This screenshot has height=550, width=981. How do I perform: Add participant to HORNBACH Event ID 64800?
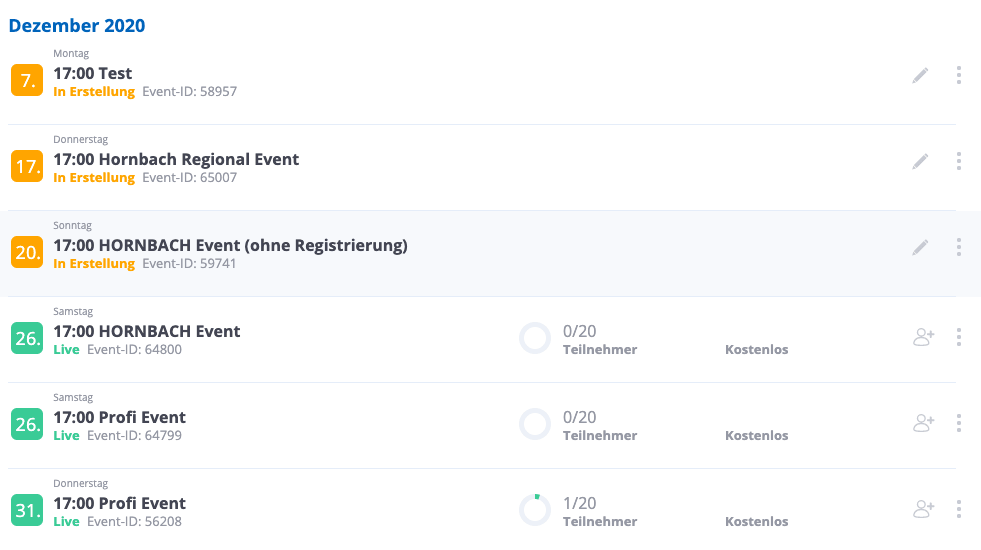click(x=923, y=338)
